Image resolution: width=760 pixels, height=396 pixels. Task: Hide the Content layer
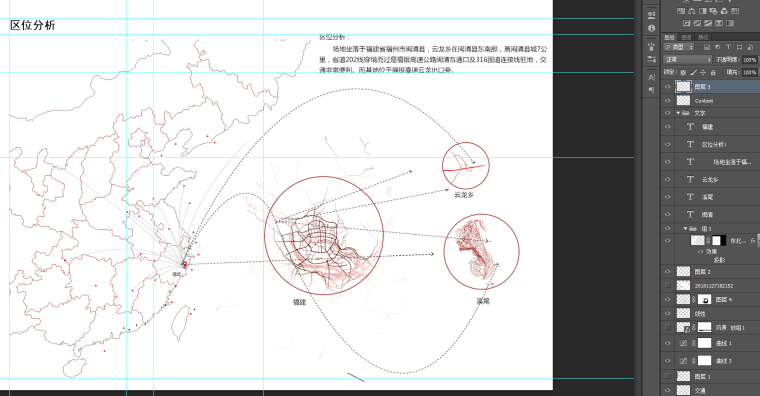pyautogui.click(x=667, y=101)
